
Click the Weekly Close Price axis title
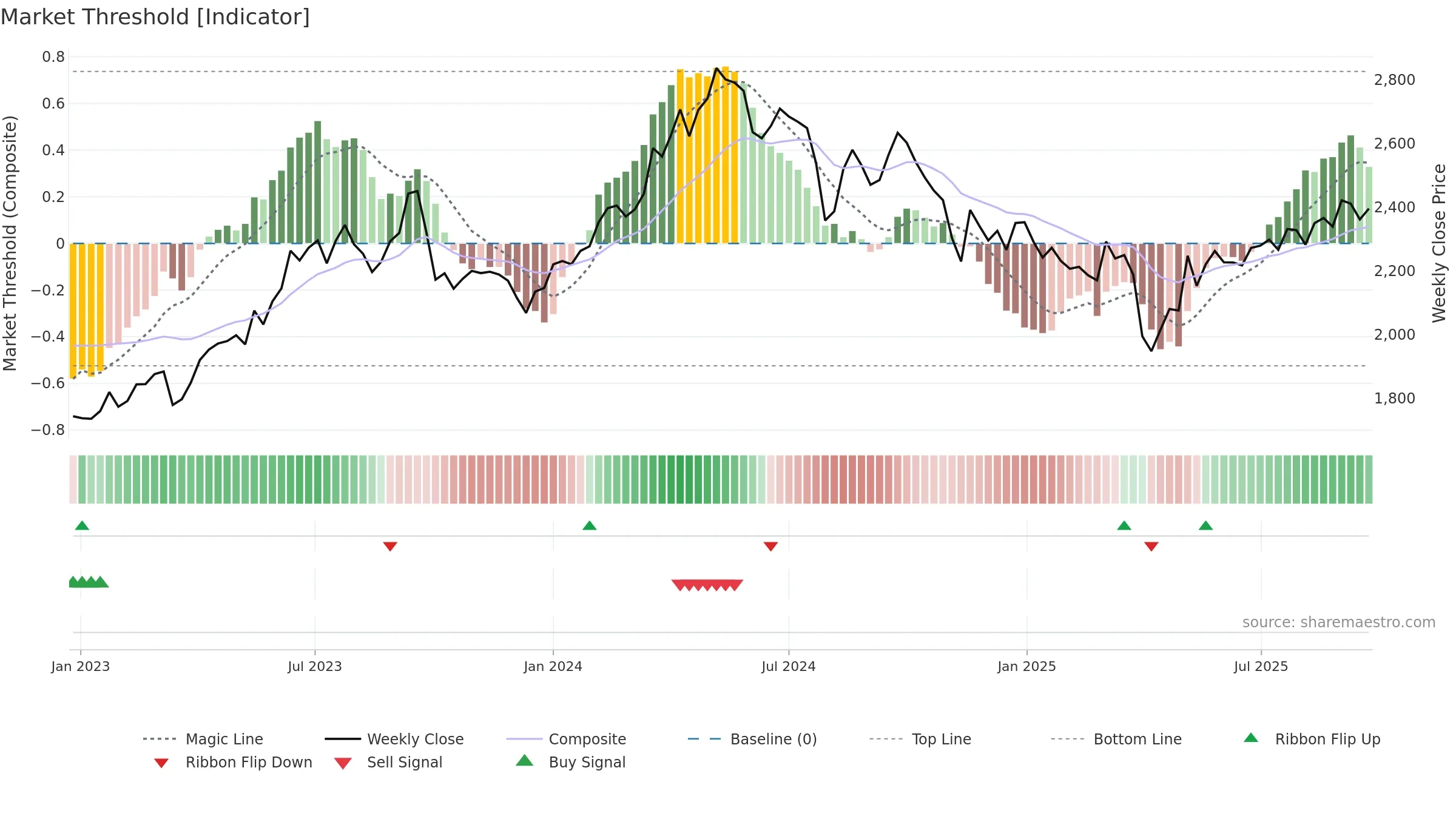pos(1439,243)
